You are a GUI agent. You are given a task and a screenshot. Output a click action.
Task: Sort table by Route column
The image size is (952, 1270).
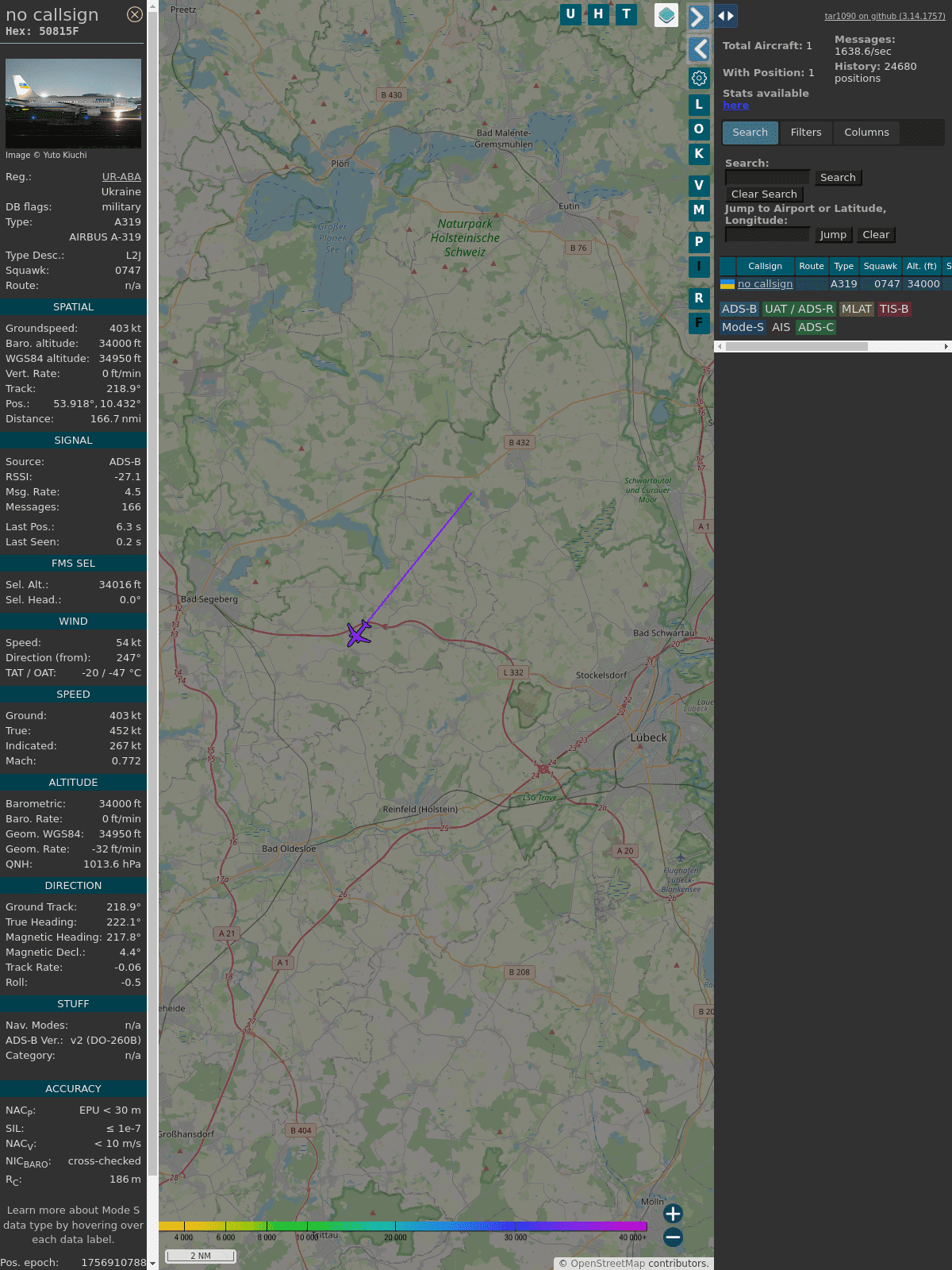point(812,267)
